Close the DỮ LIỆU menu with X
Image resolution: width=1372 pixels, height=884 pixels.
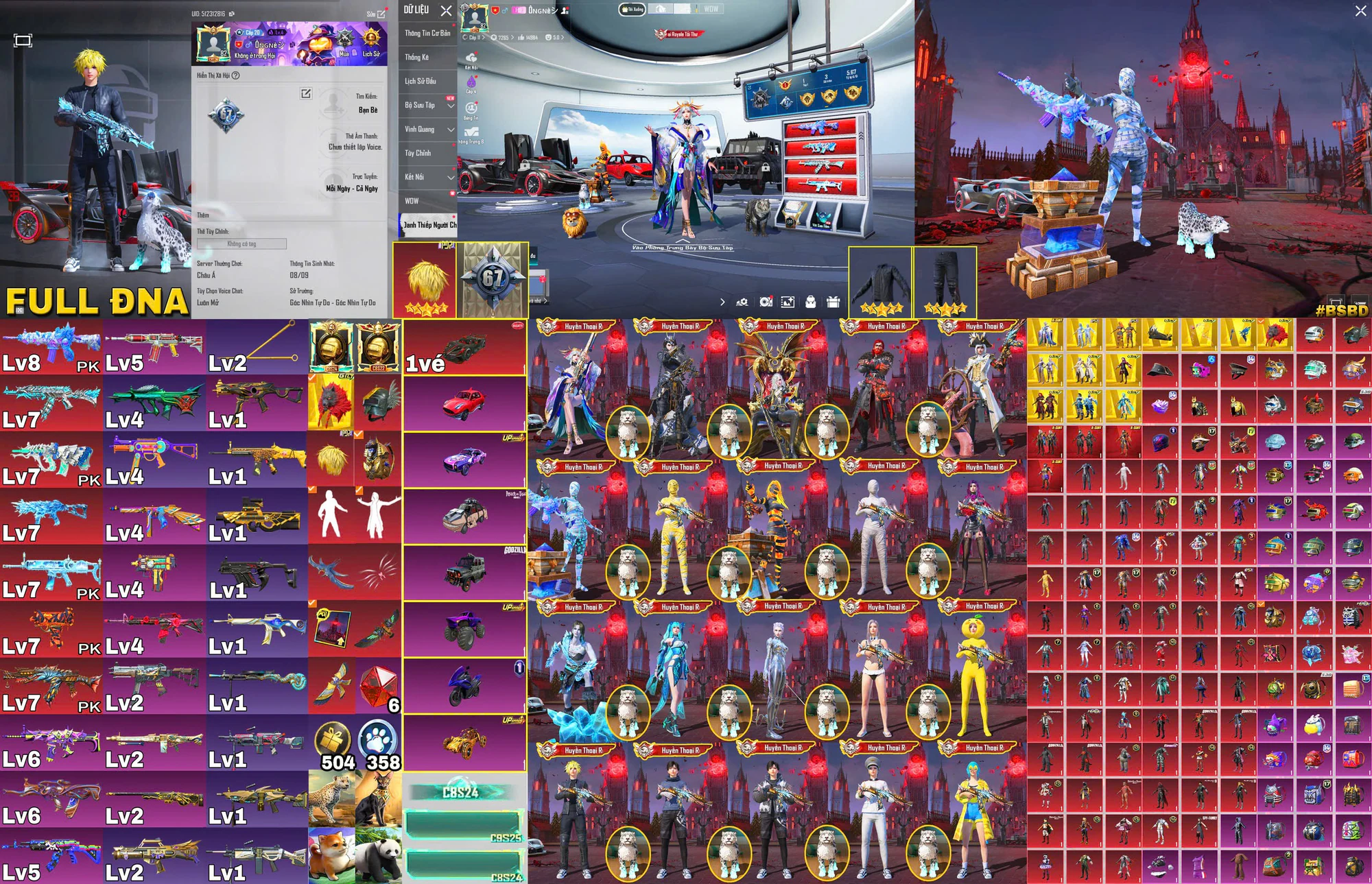[x=446, y=10]
